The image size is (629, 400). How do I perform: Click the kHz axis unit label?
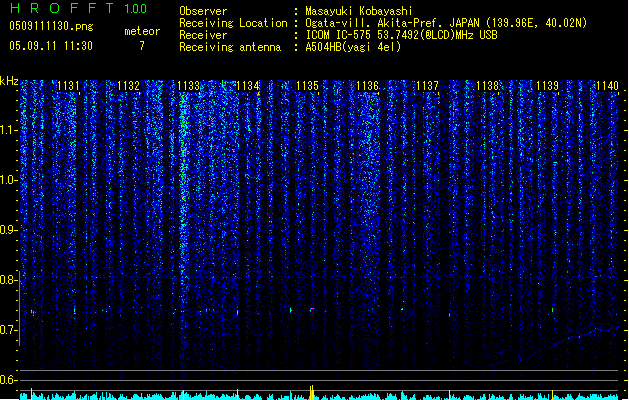click(9, 81)
